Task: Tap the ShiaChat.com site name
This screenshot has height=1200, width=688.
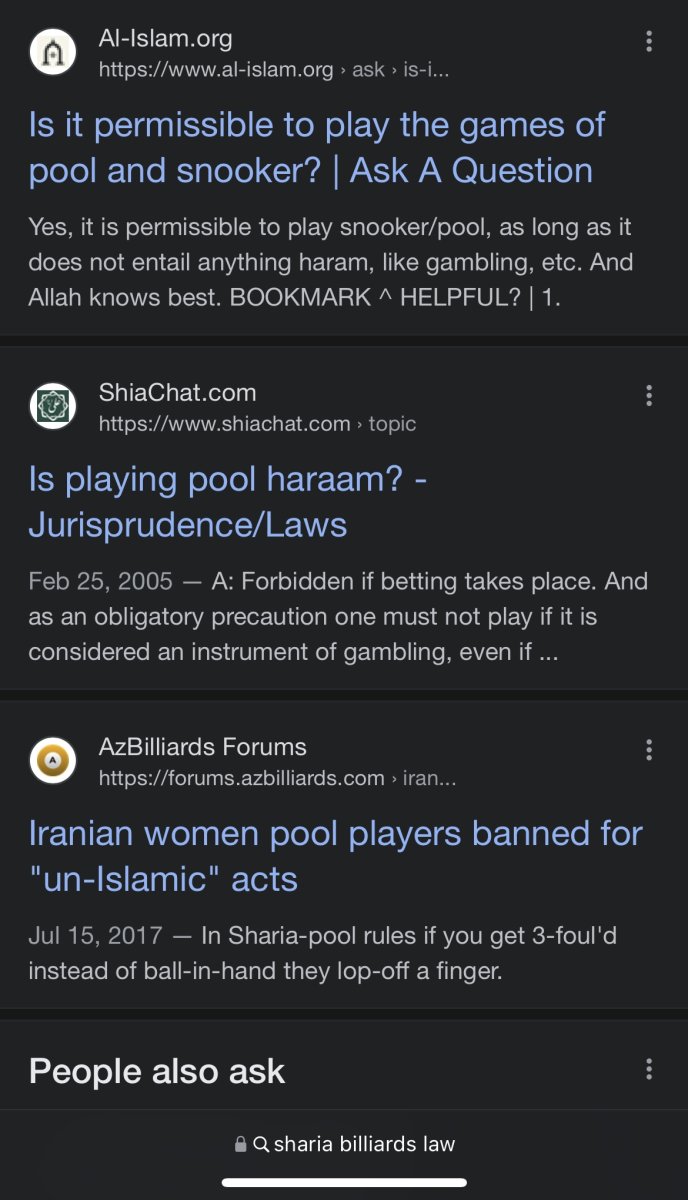Action: (177, 393)
